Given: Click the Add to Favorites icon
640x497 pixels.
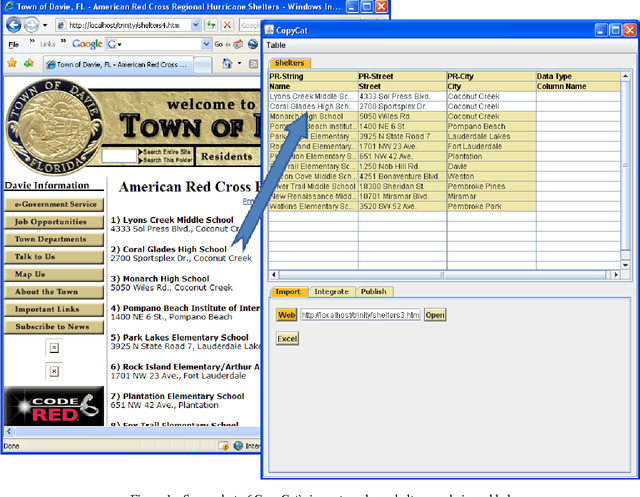Looking at the screenshot, I should click(29, 63).
